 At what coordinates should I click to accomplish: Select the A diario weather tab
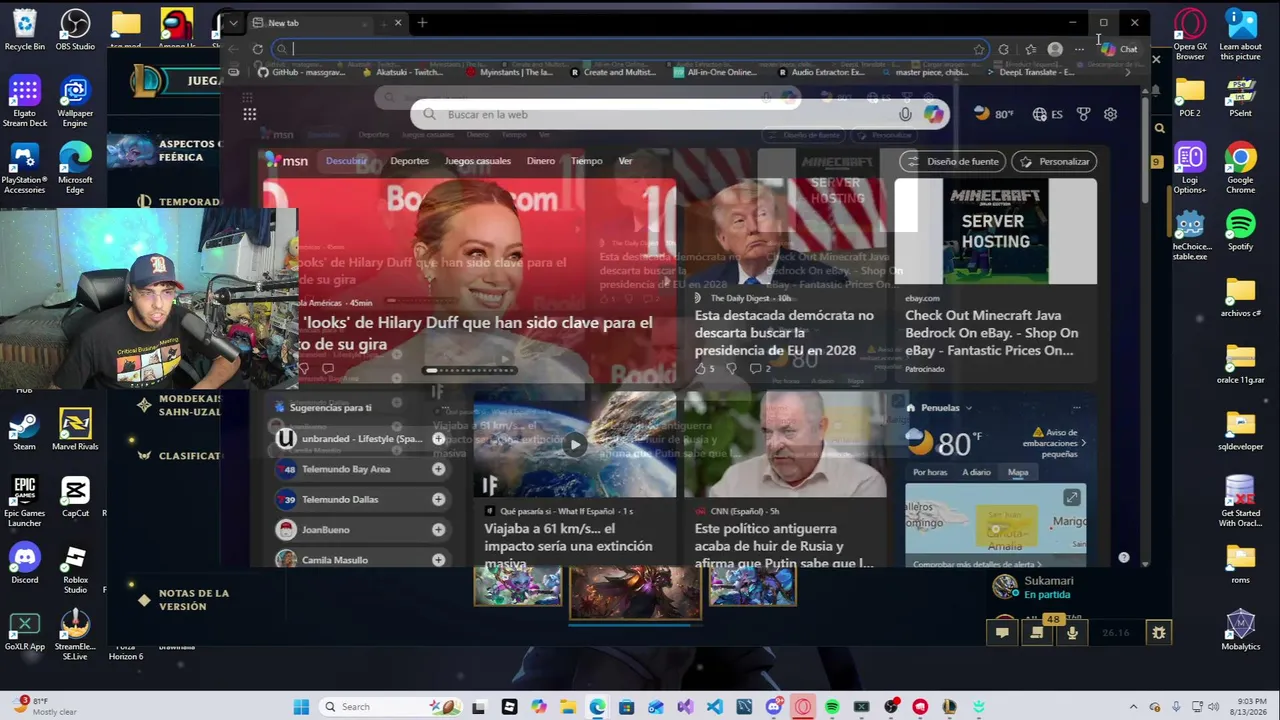coord(976,472)
